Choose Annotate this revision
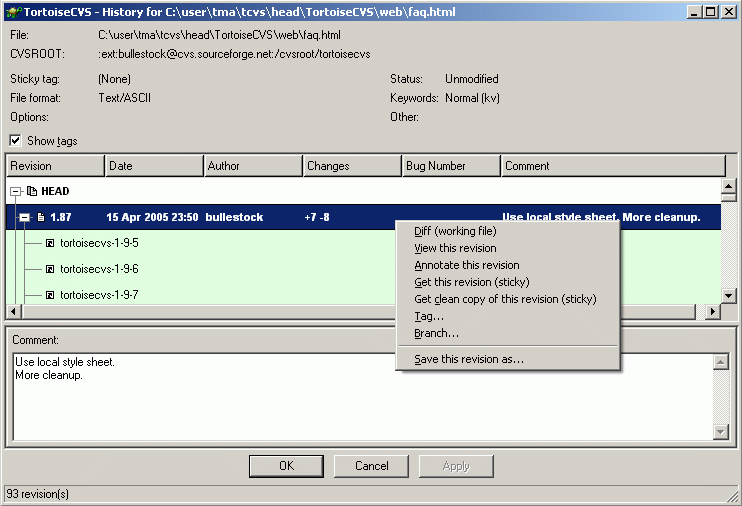Screen dimensions: 742x506 coord(507,265)
